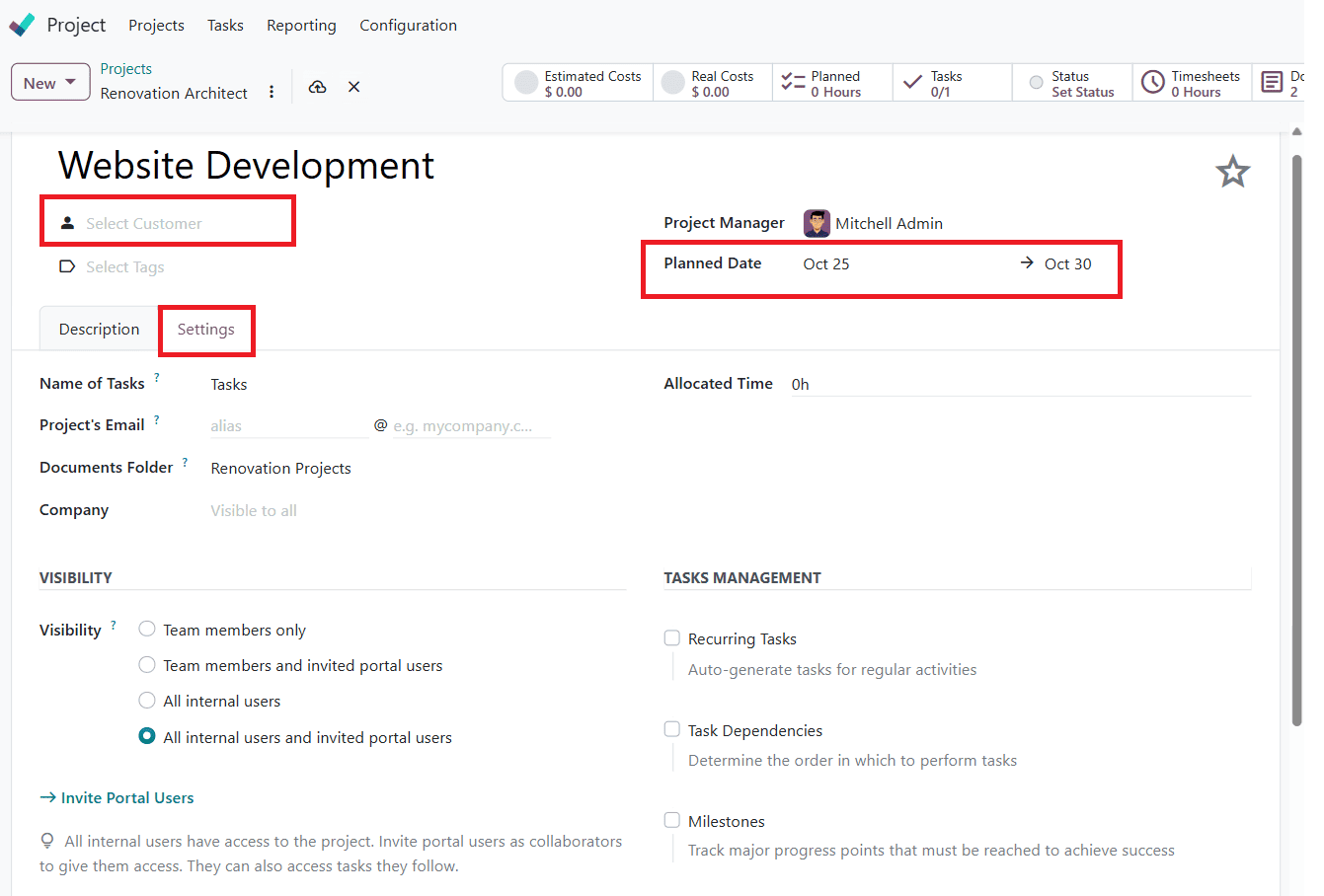Enable Milestones checkbox
The height and width of the screenshot is (896, 1324).
672,820
